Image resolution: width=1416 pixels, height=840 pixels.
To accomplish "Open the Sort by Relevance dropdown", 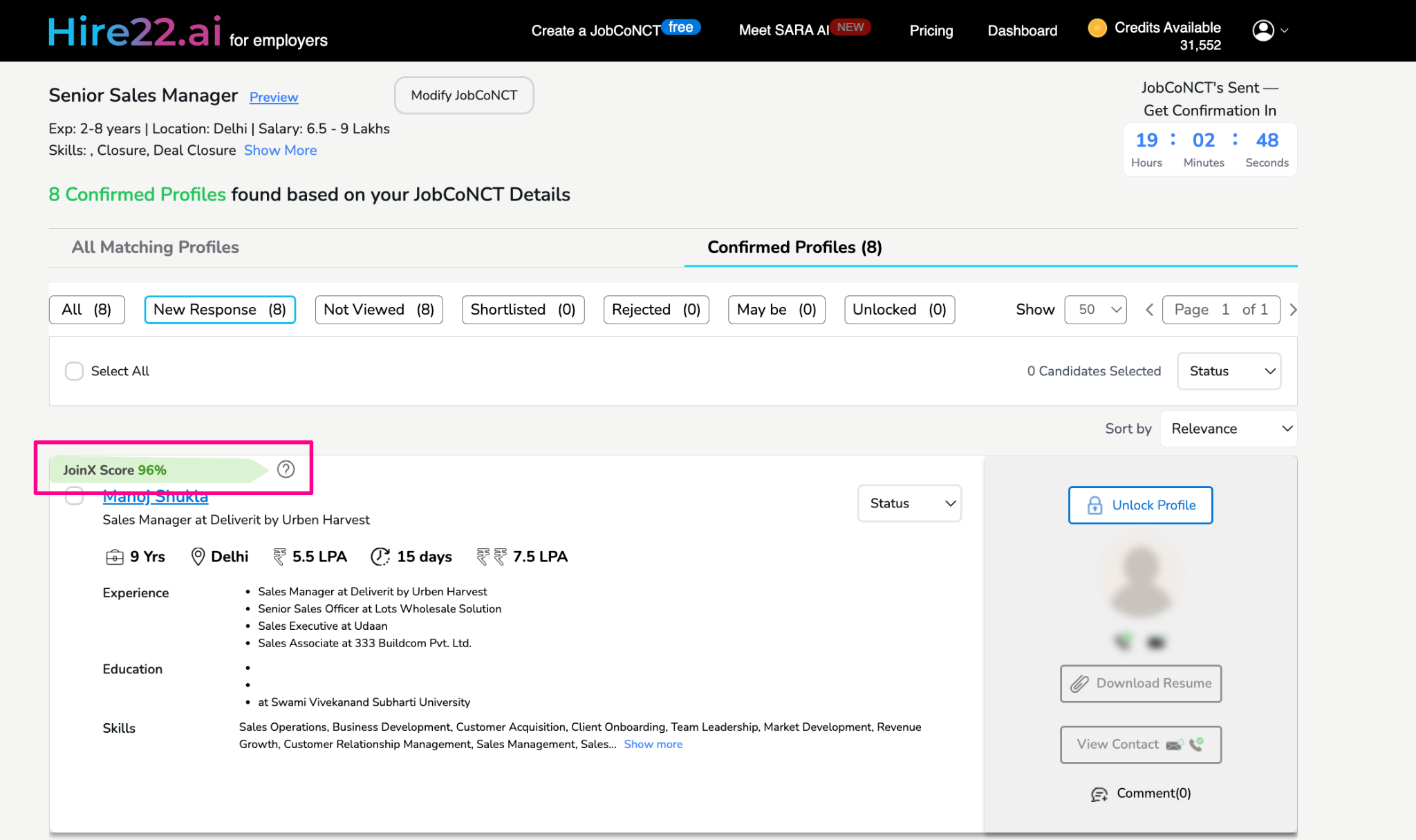I will [1228, 429].
